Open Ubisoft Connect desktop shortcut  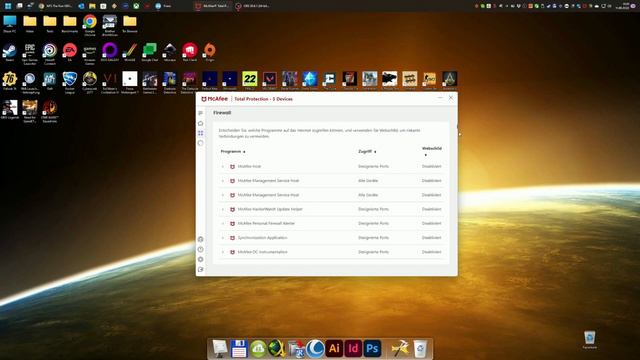coord(50,53)
